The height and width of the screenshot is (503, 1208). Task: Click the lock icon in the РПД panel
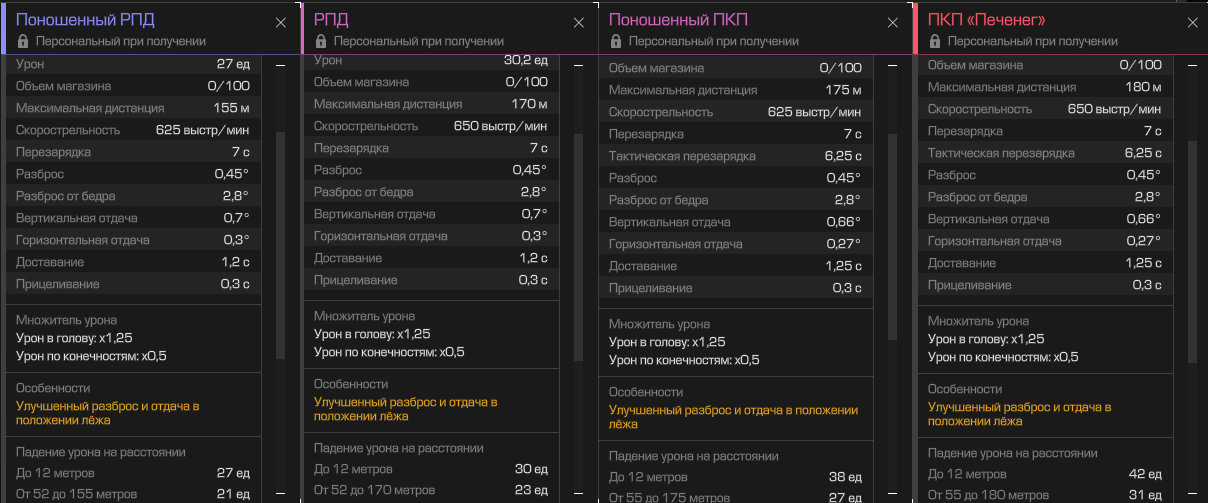coord(320,41)
